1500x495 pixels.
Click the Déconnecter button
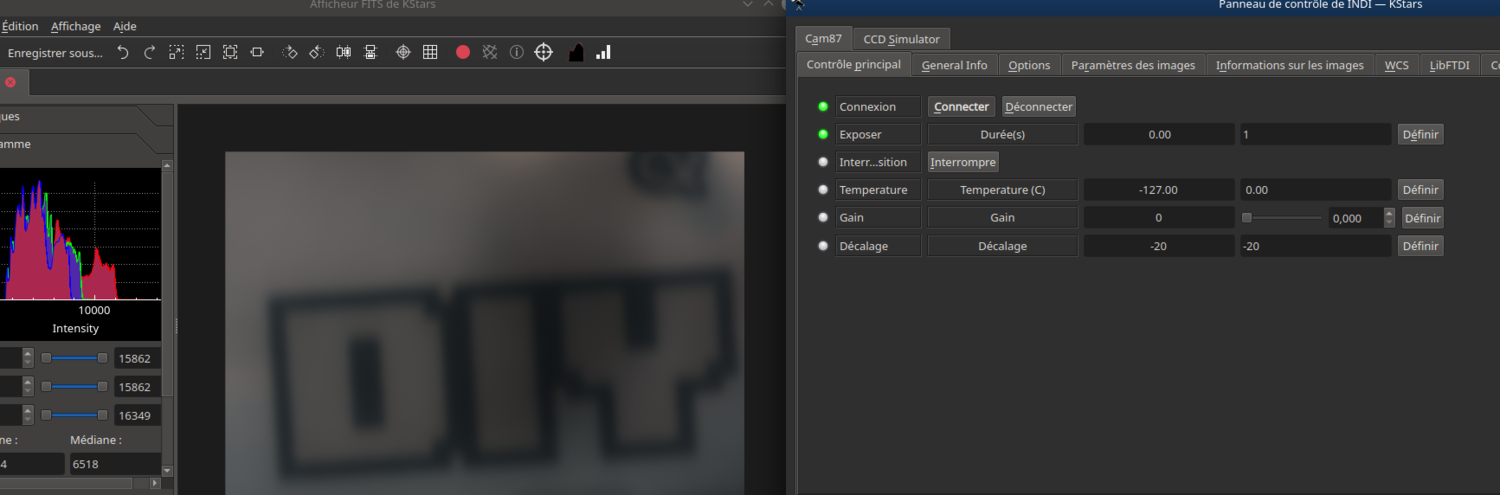click(x=1039, y=107)
